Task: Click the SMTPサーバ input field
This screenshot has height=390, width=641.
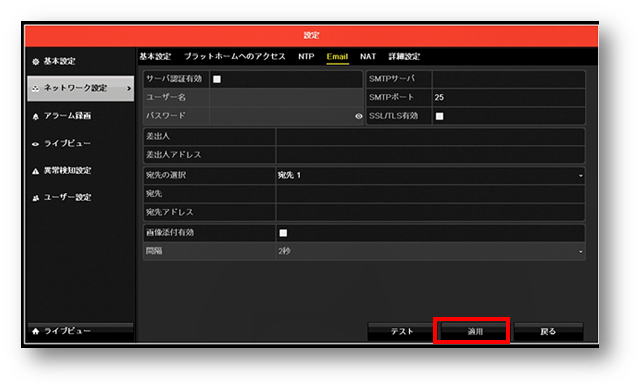Action: coord(508,79)
